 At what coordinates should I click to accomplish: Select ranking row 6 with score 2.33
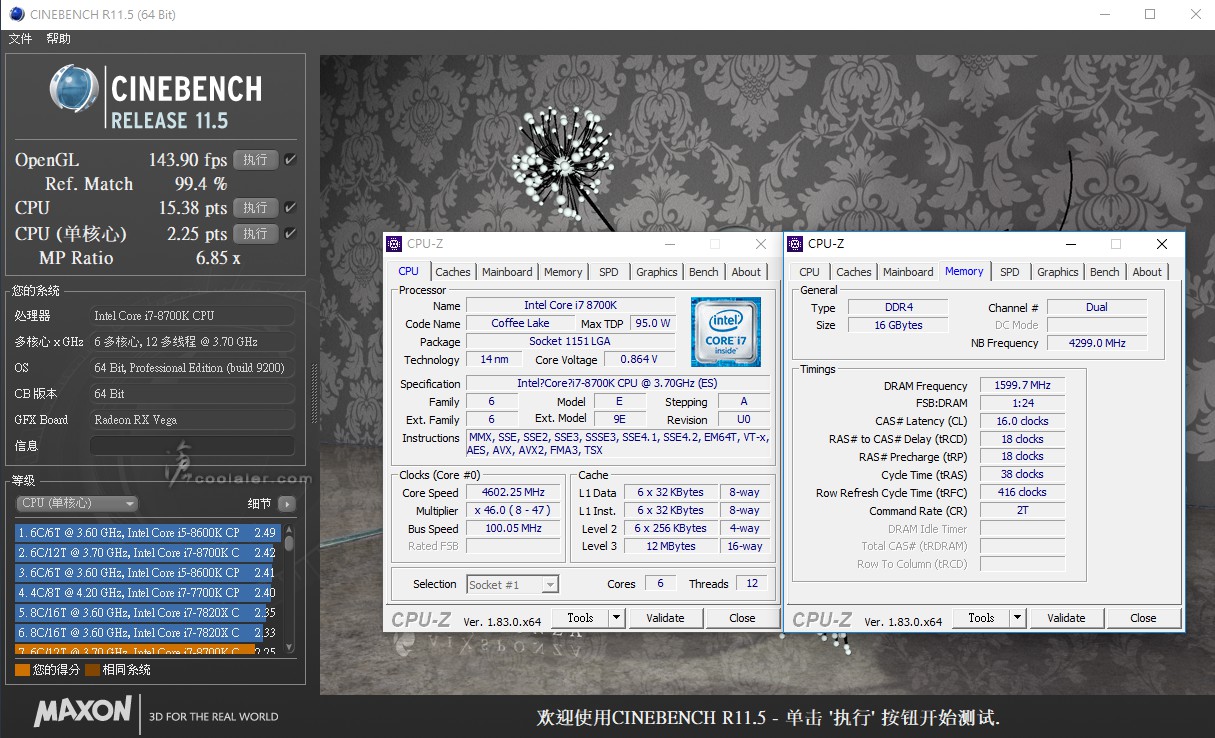coord(148,633)
